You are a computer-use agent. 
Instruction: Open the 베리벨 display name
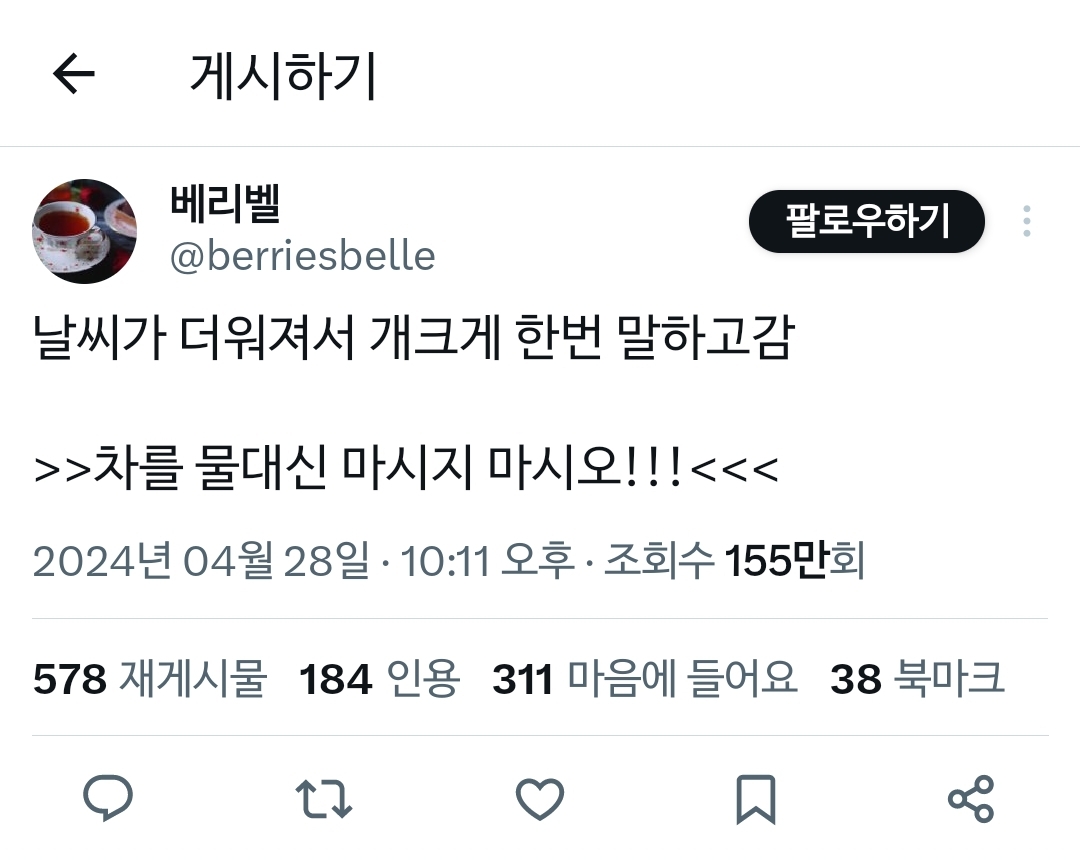[x=225, y=203]
